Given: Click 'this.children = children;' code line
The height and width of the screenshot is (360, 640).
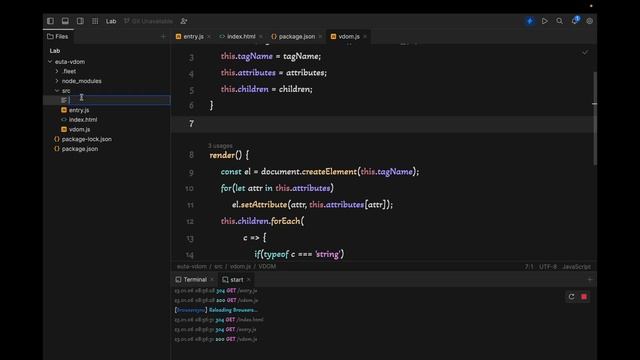Looking at the screenshot, I should 267,89.
